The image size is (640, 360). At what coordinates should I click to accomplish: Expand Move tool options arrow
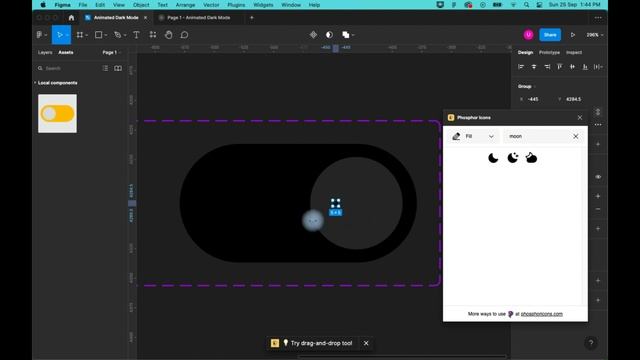(67, 36)
